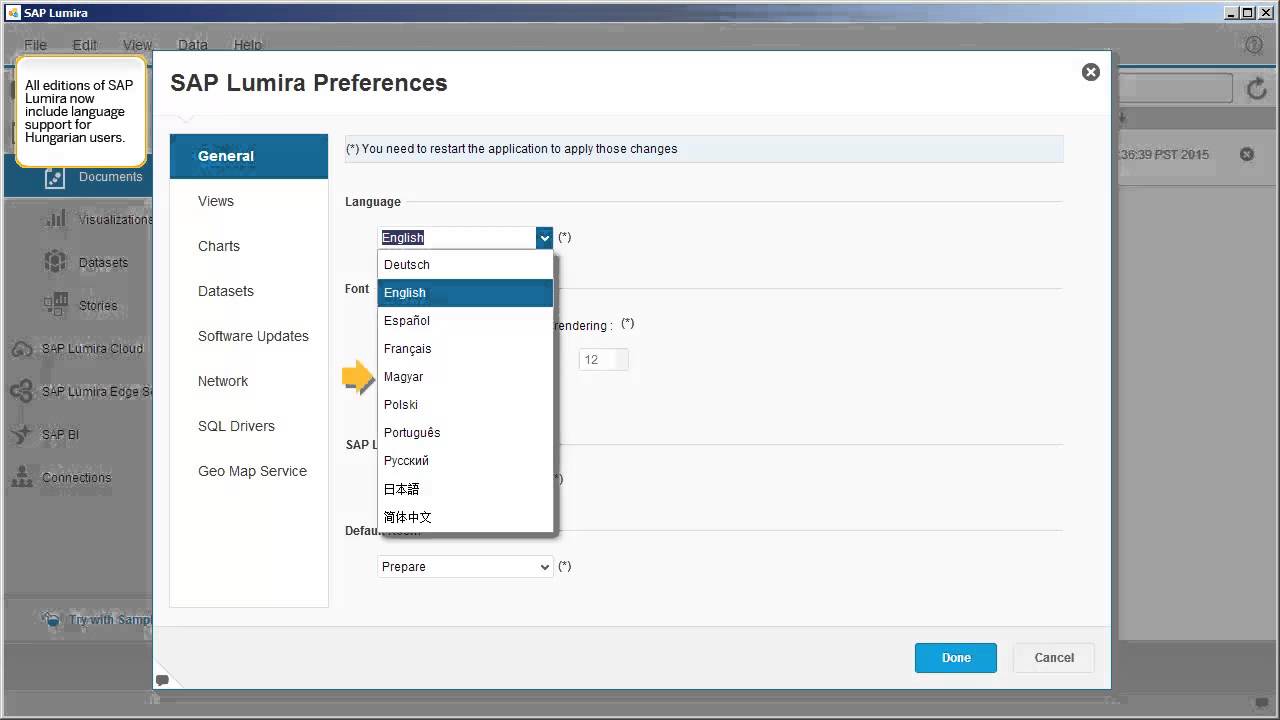Viewport: 1280px width, 720px height.
Task: Close the Preferences dialog with the X icon
Action: pos(1091,72)
